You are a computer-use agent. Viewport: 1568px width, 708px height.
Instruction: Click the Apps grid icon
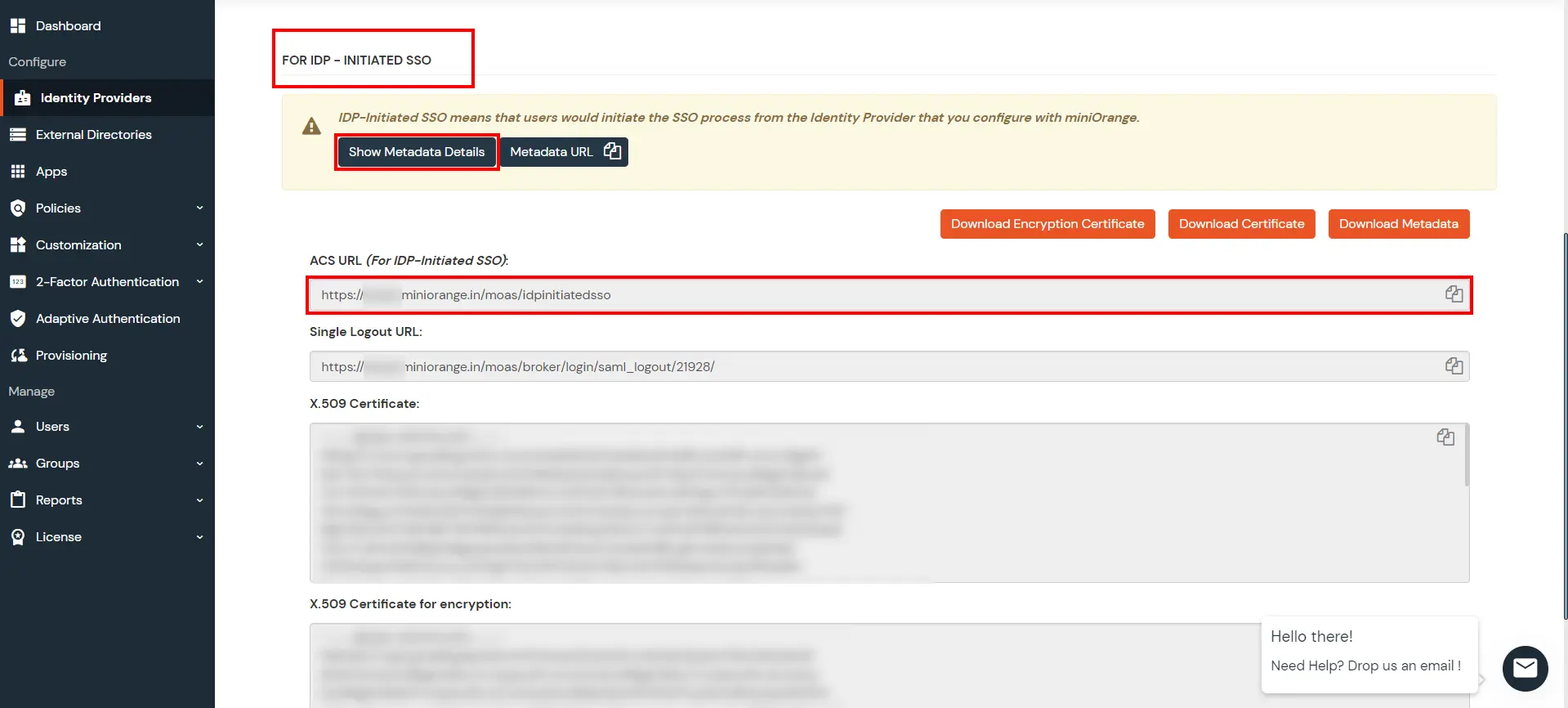pyautogui.click(x=18, y=172)
